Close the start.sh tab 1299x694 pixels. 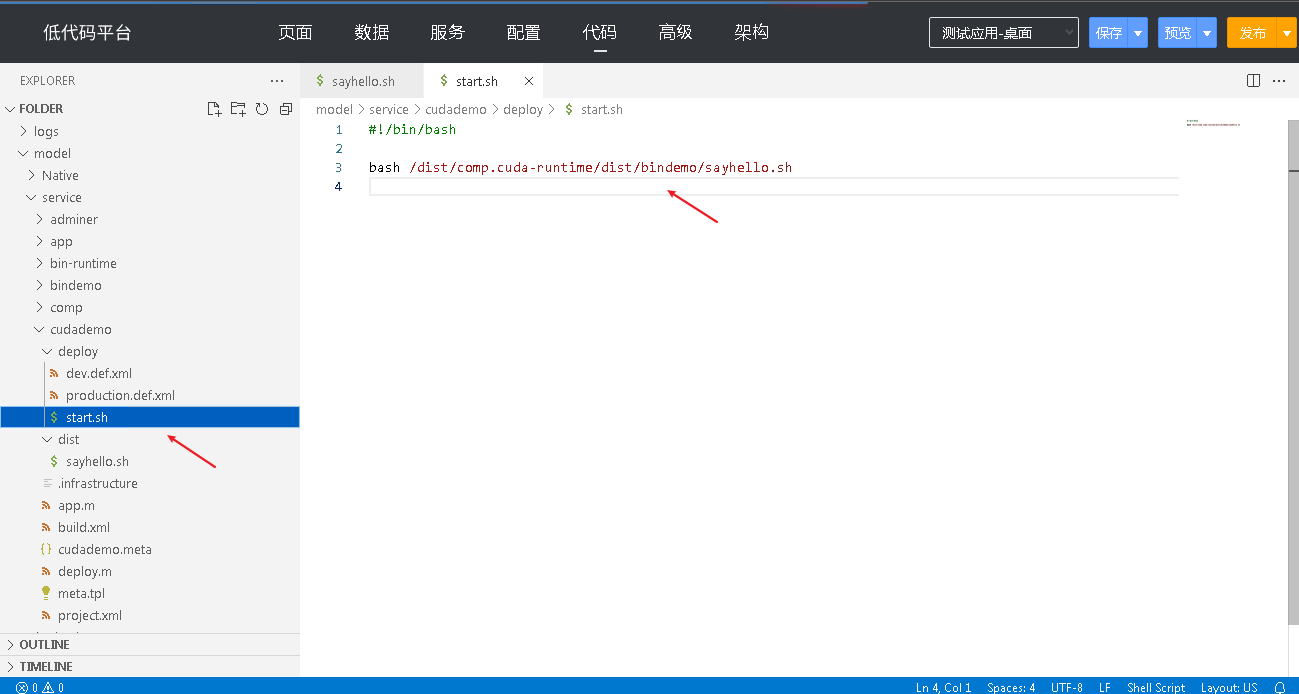(529, 81)
